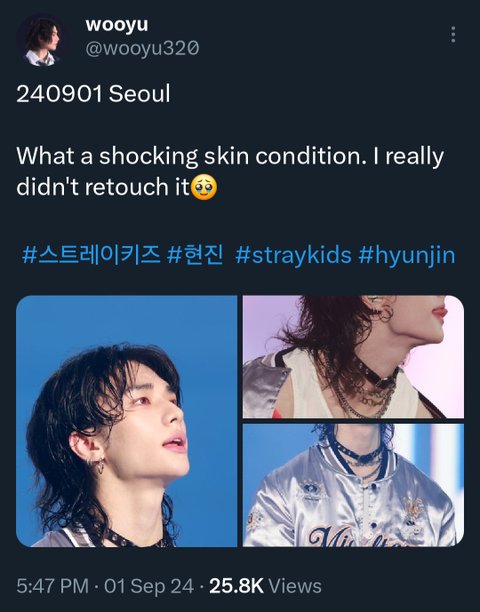The width and height of the screenshot is (480, 612).
Task: Select the crying emoji in the tweet text
Action: (x=204, y=187)
